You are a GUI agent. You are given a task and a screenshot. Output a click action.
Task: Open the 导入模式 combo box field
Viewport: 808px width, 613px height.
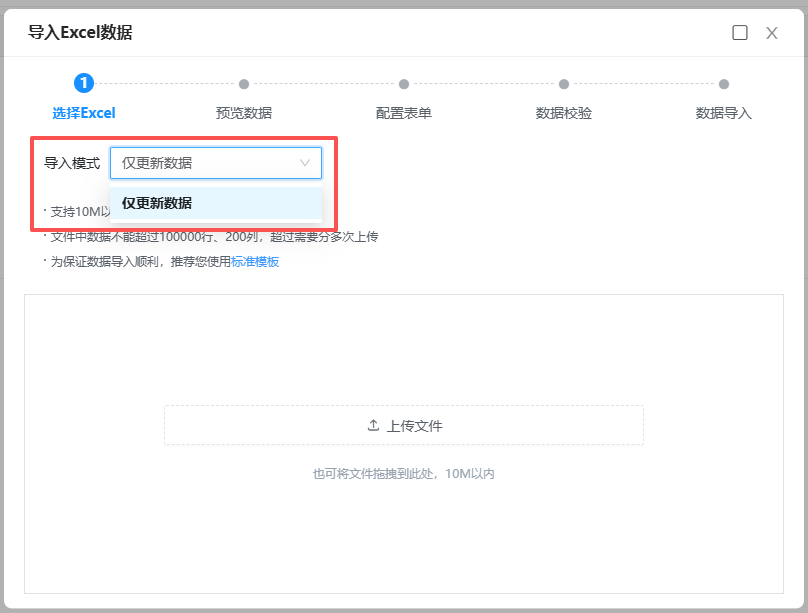coord(205,163)
